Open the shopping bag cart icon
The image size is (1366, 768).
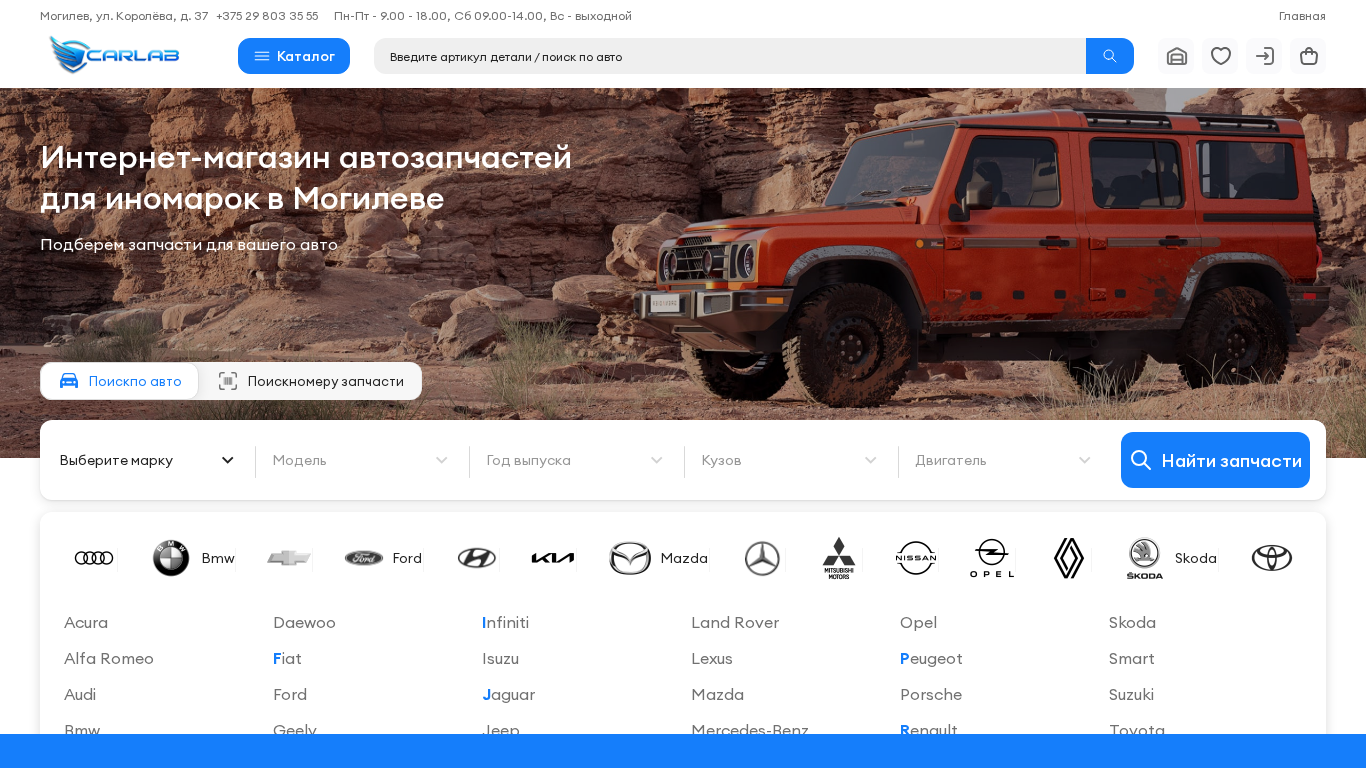[x=1308, y=56]
